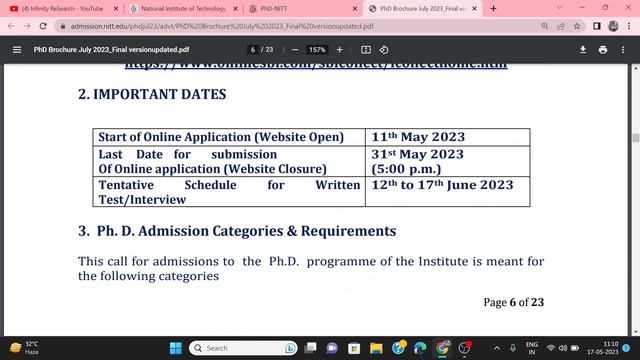Edit the page number field showing 6
The image size is (640, 360).
click(x=253, y=50)
